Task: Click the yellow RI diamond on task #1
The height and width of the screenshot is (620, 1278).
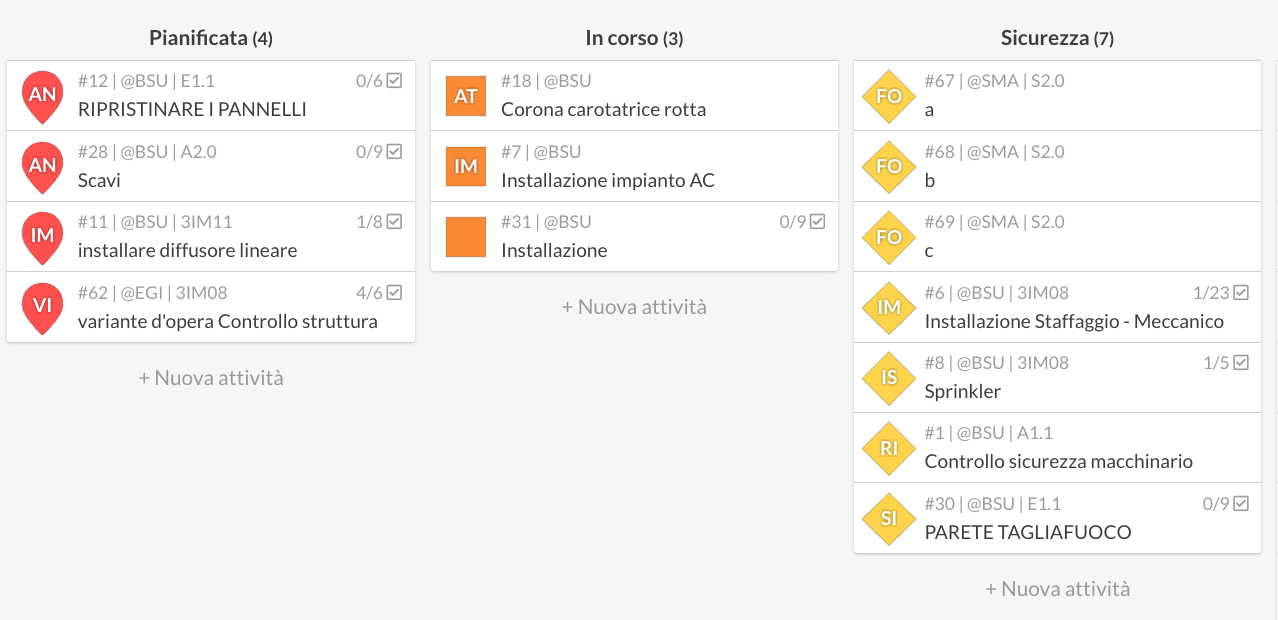Action: click(x=889, y=448)
